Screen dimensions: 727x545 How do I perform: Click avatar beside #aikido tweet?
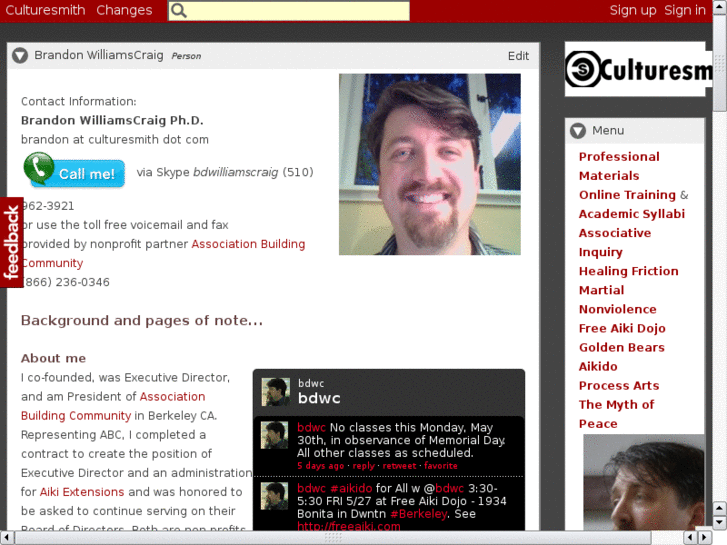(x=274, y=496)
